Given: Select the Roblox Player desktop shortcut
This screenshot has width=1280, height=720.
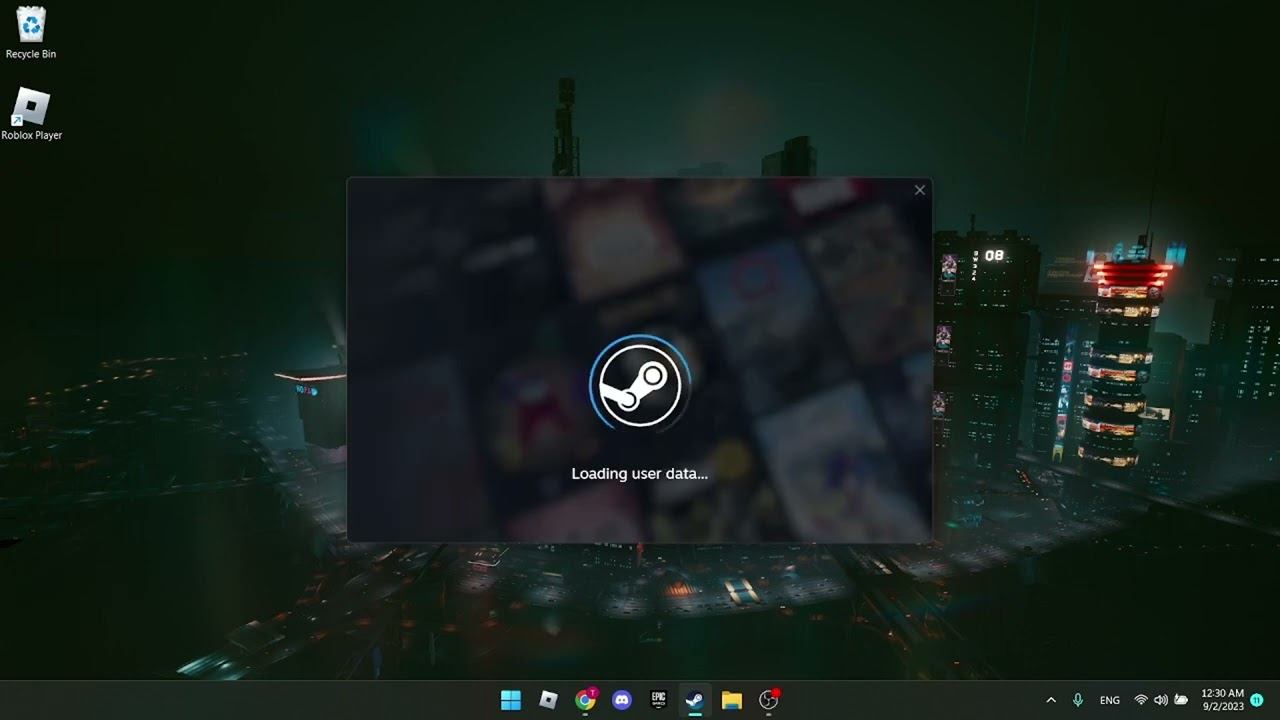Looking at the screenshot, I should tap(32, 114).
